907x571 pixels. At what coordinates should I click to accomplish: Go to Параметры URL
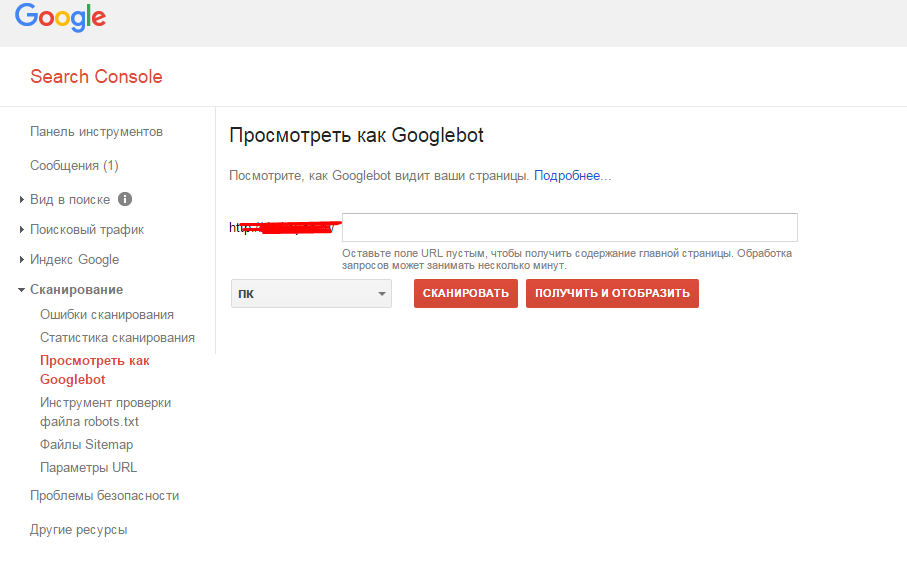point(88,467)
